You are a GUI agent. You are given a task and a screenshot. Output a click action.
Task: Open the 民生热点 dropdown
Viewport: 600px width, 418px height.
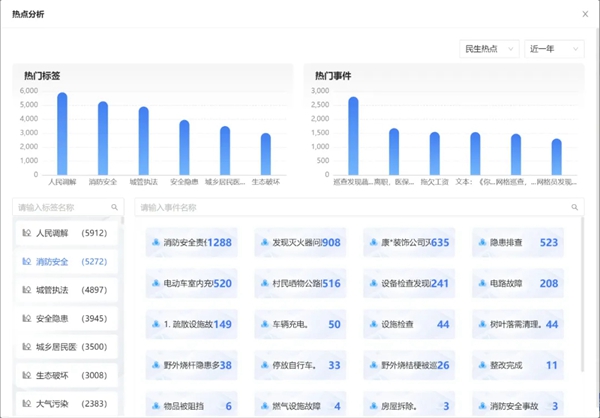(489, 49)
